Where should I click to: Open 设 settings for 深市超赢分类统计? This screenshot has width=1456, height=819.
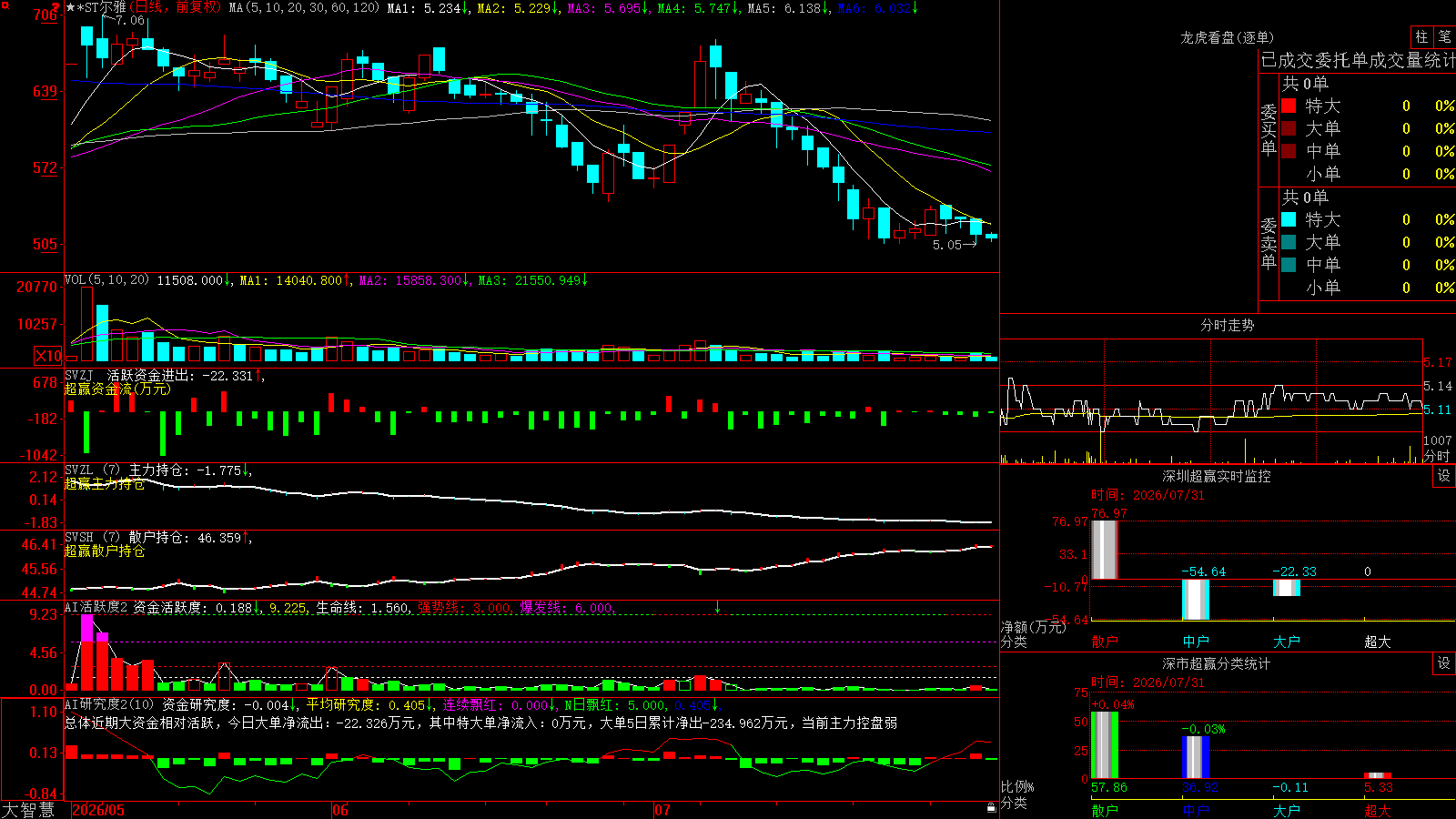coord(1444,663)
